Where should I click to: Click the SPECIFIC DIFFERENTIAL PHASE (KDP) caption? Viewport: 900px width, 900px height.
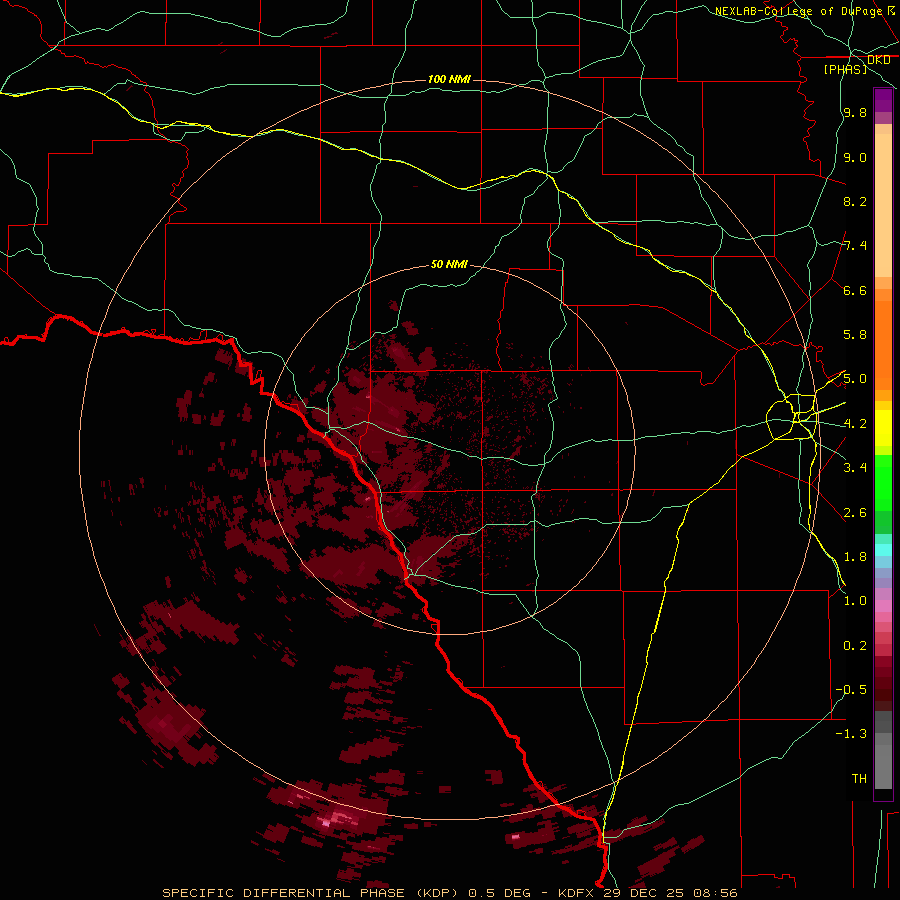click(x=309, y=893)
